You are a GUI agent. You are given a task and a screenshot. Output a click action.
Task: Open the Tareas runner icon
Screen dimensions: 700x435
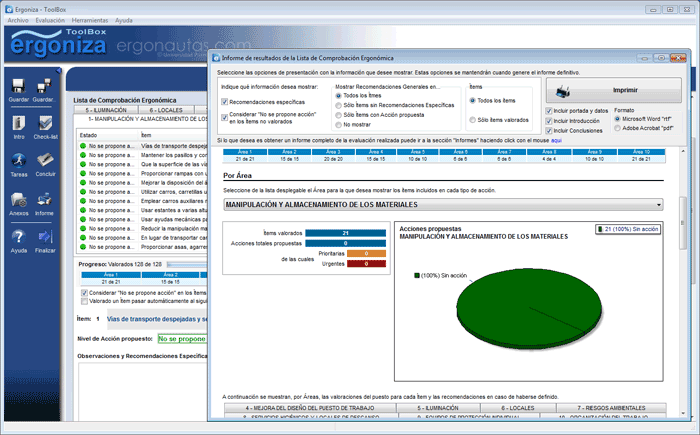click(19, 160)
